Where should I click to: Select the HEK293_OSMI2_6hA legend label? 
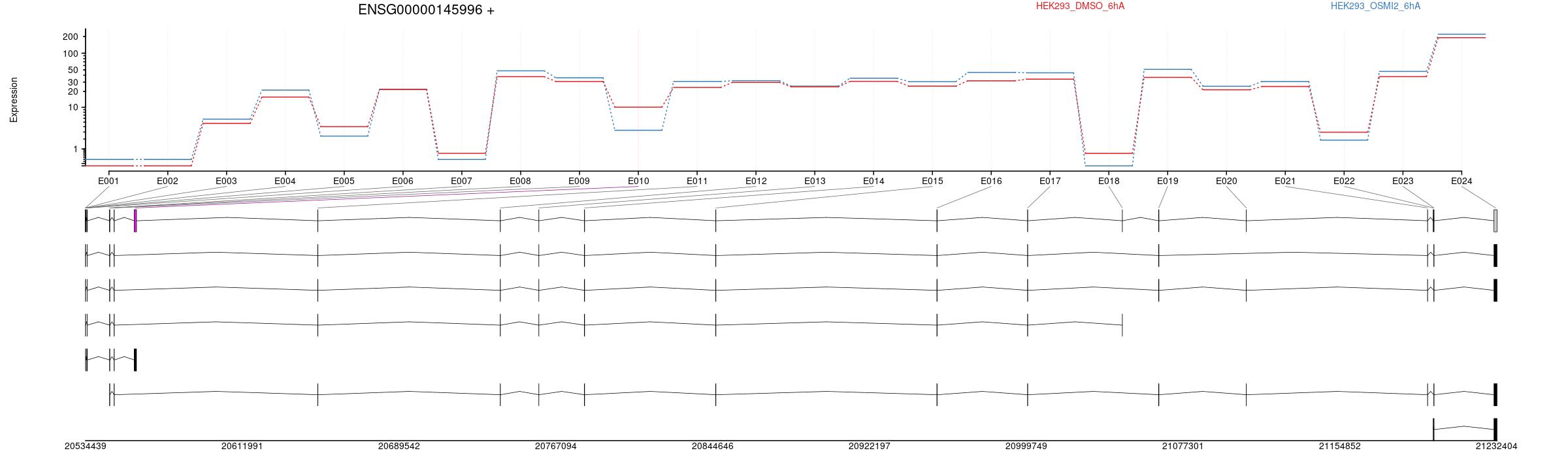coord(1375,6)
